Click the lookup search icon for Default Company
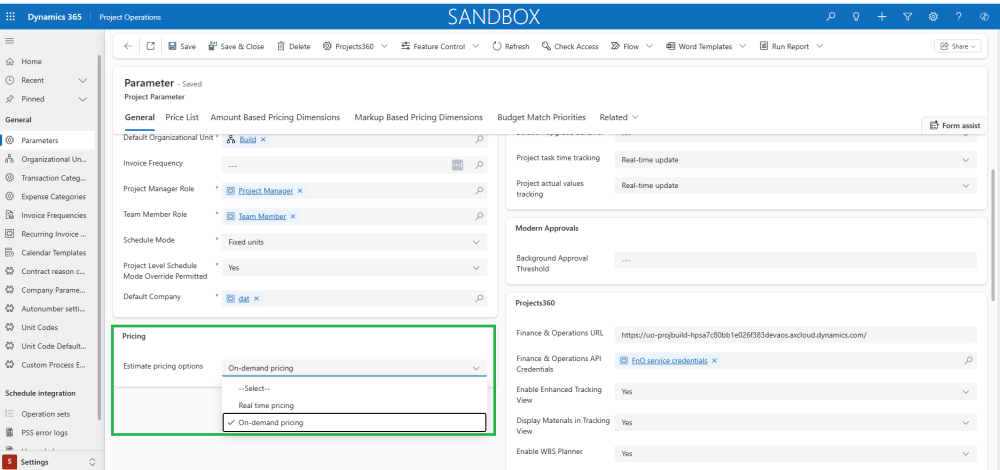 tap(480, 298)
